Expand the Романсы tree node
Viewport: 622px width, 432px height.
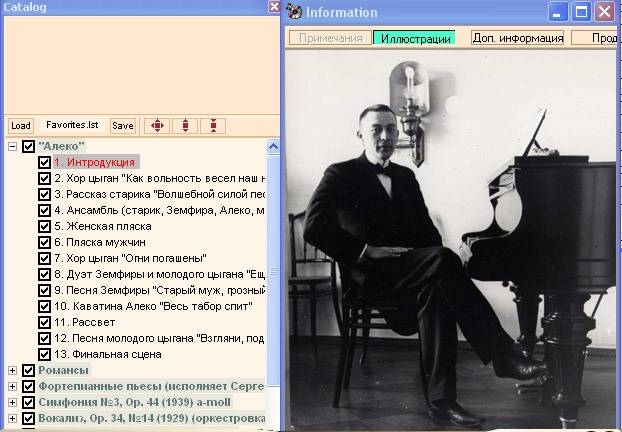pos(12,371)
